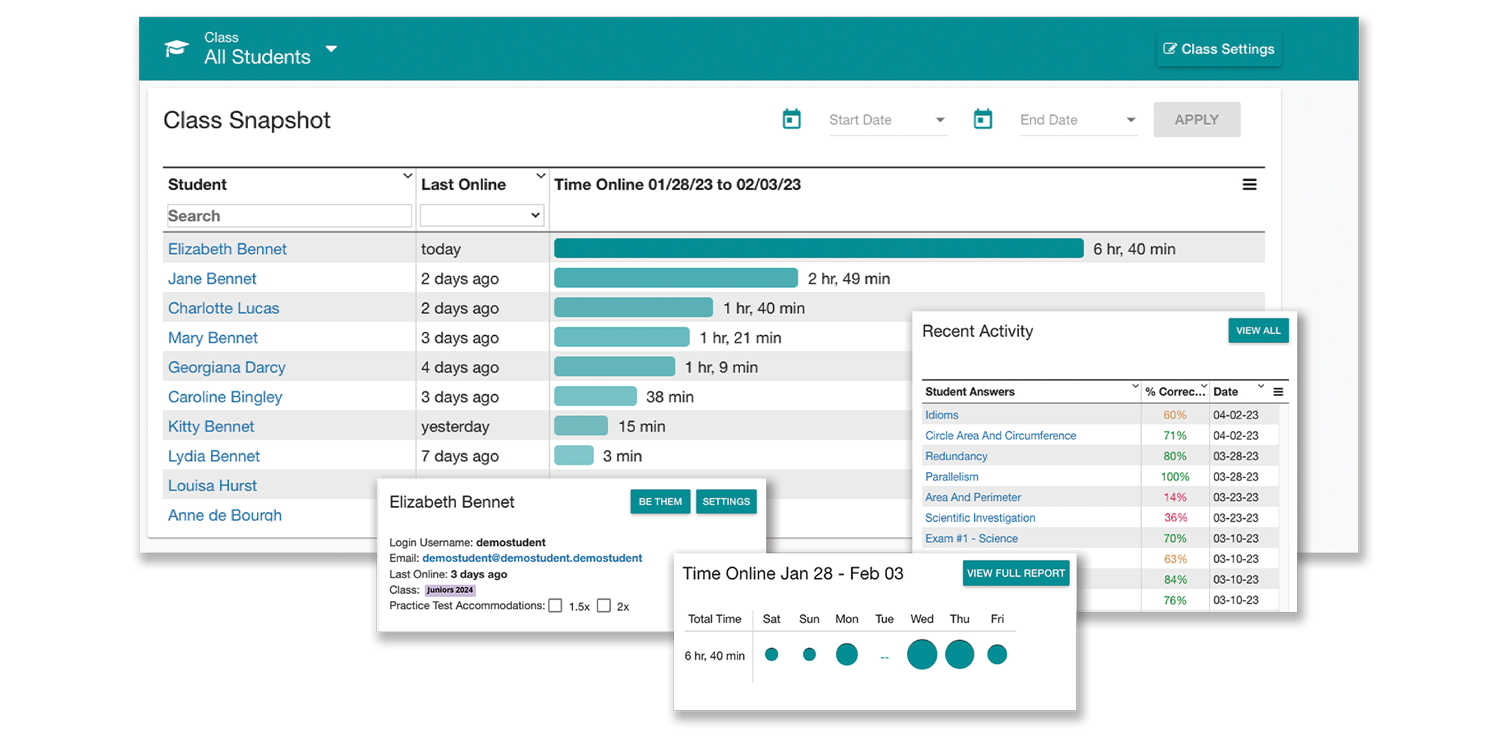Open the Time Online chart hamburger menu
Image resolution: width=1500 pixels, height=750 pixels.
click(x=1249, y=185)
